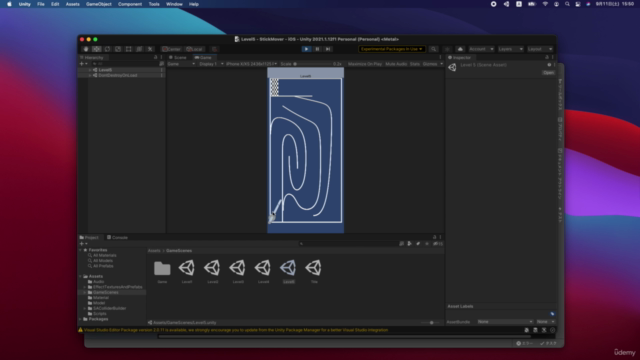Viewport: 640px width, 360px height.
Task: Open the Level1 scene asset
Action: tap(187, 271)
